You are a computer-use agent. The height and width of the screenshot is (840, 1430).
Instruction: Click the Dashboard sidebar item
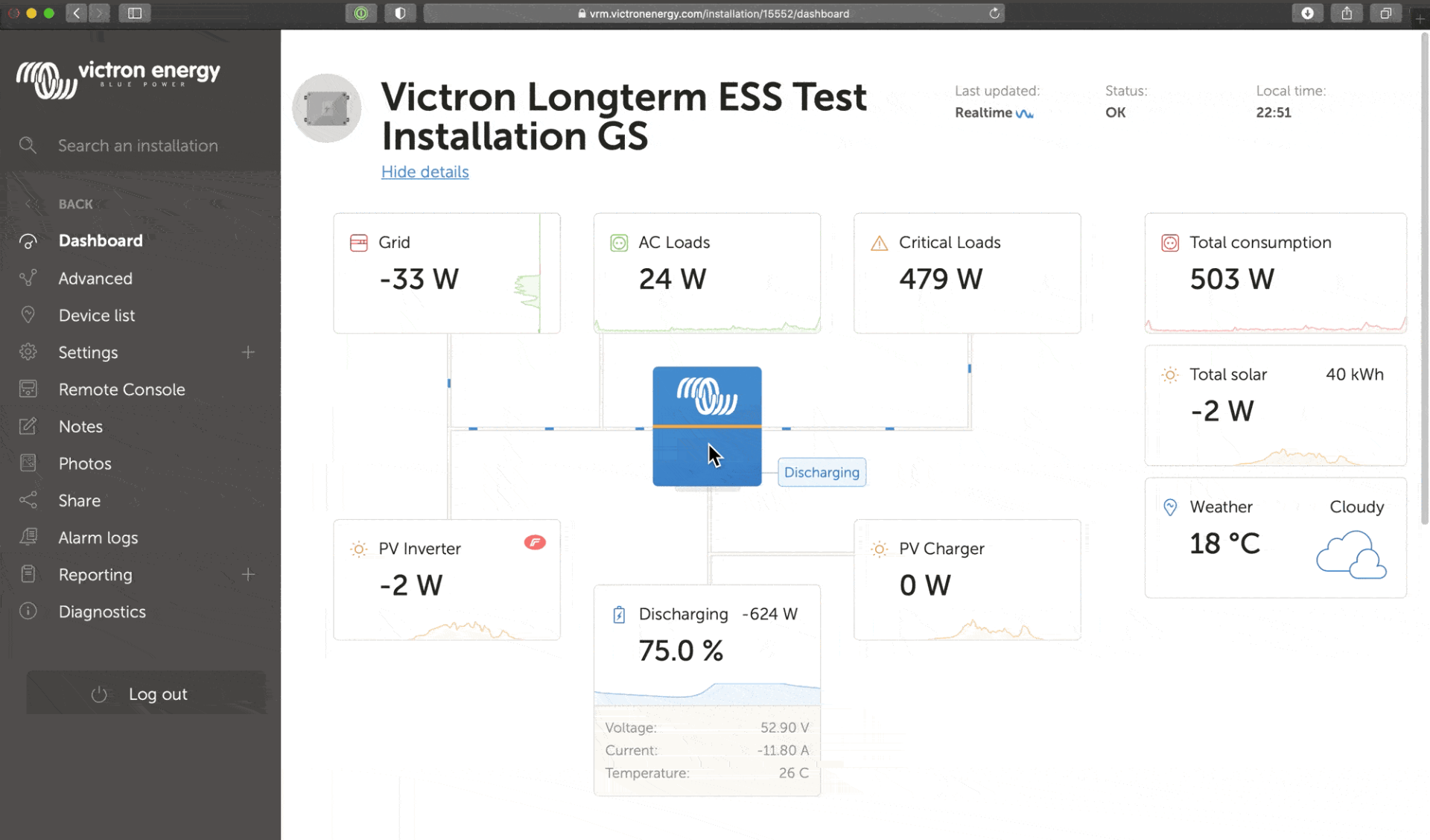pyautogui.click(x=101, y=240)
